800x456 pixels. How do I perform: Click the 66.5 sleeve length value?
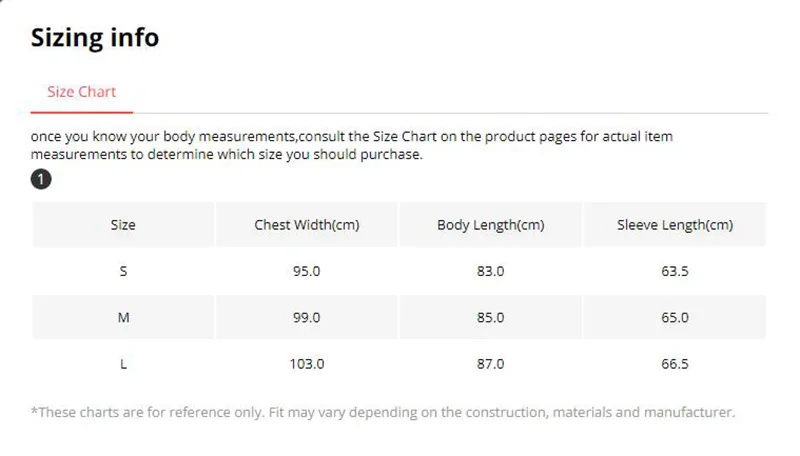674,364
